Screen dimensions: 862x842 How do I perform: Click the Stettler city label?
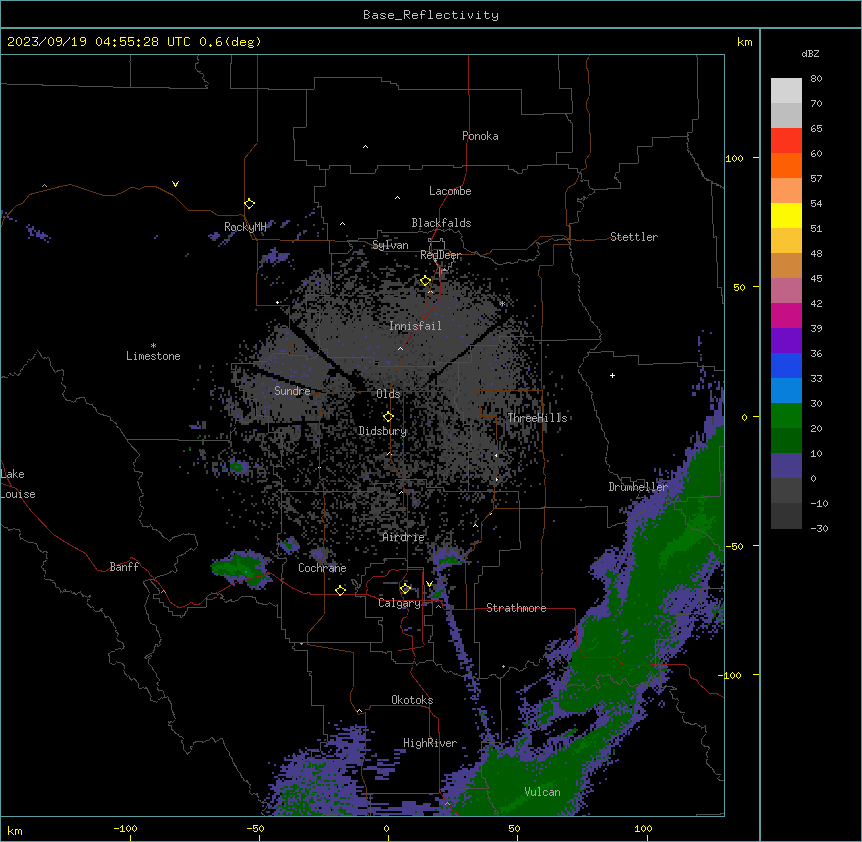633,237
